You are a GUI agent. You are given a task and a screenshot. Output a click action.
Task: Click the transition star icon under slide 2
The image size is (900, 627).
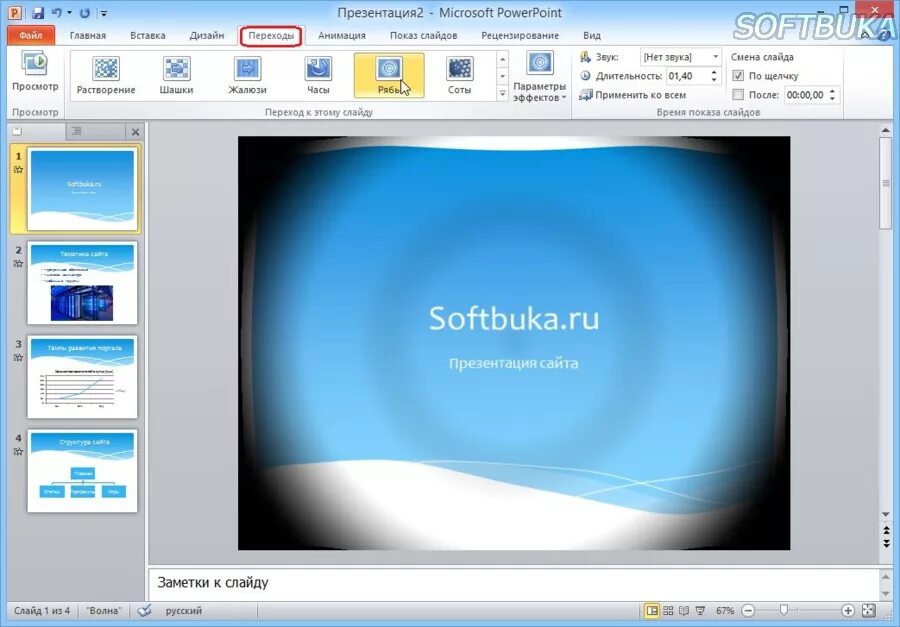[x=18, y=264]
